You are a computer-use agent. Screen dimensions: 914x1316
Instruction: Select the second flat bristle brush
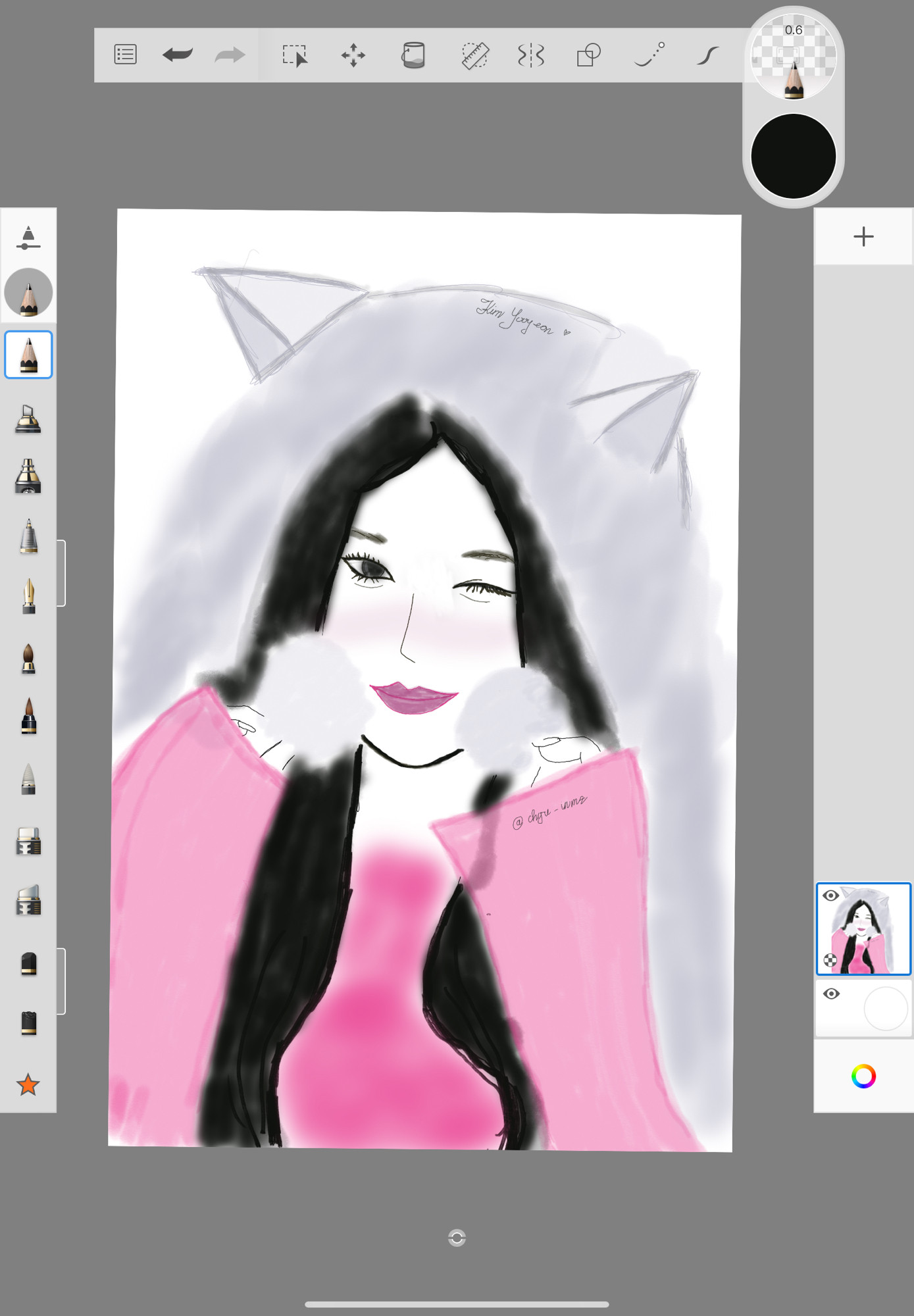pyautogui.click(x=28, y=900)
